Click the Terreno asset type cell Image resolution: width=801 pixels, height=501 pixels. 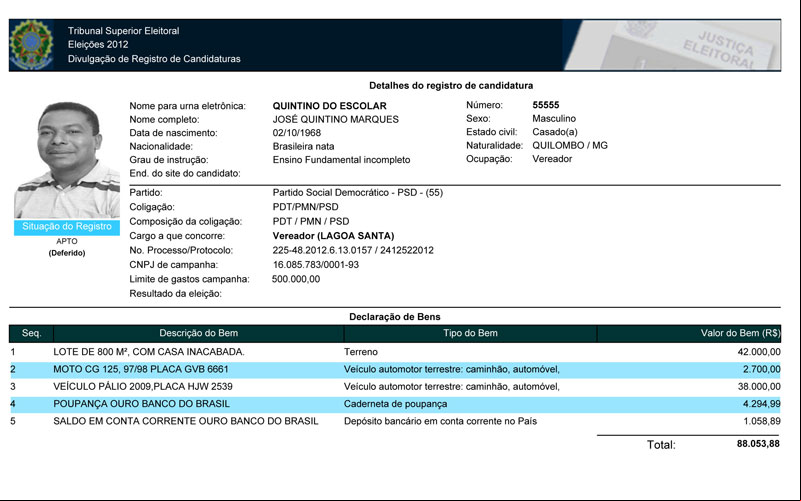361,352
